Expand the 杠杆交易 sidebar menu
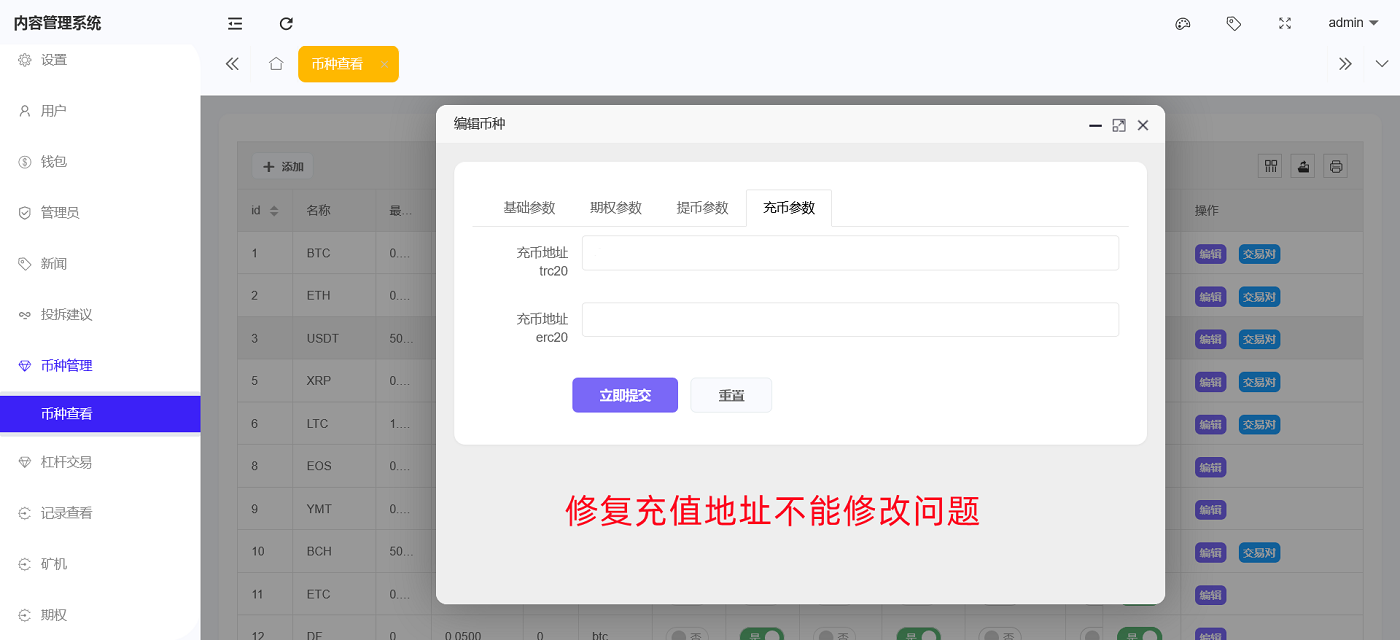1400x640 pixels. [x=66, y=462]
